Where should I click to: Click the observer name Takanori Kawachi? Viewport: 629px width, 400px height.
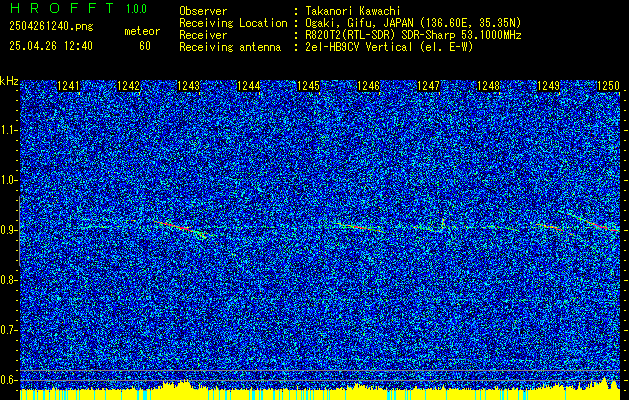[353, 11]
